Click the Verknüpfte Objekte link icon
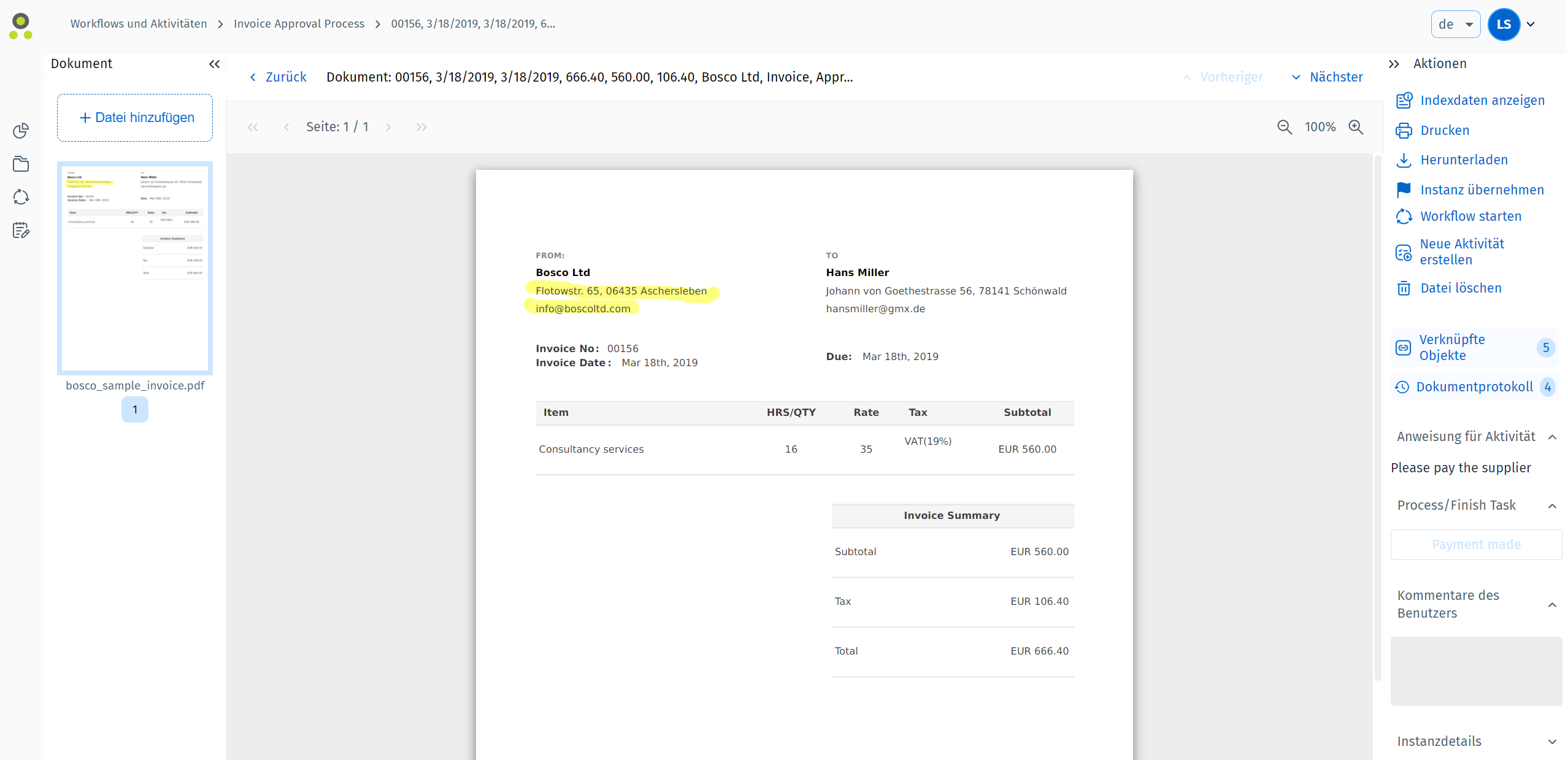 point(1403,348)
